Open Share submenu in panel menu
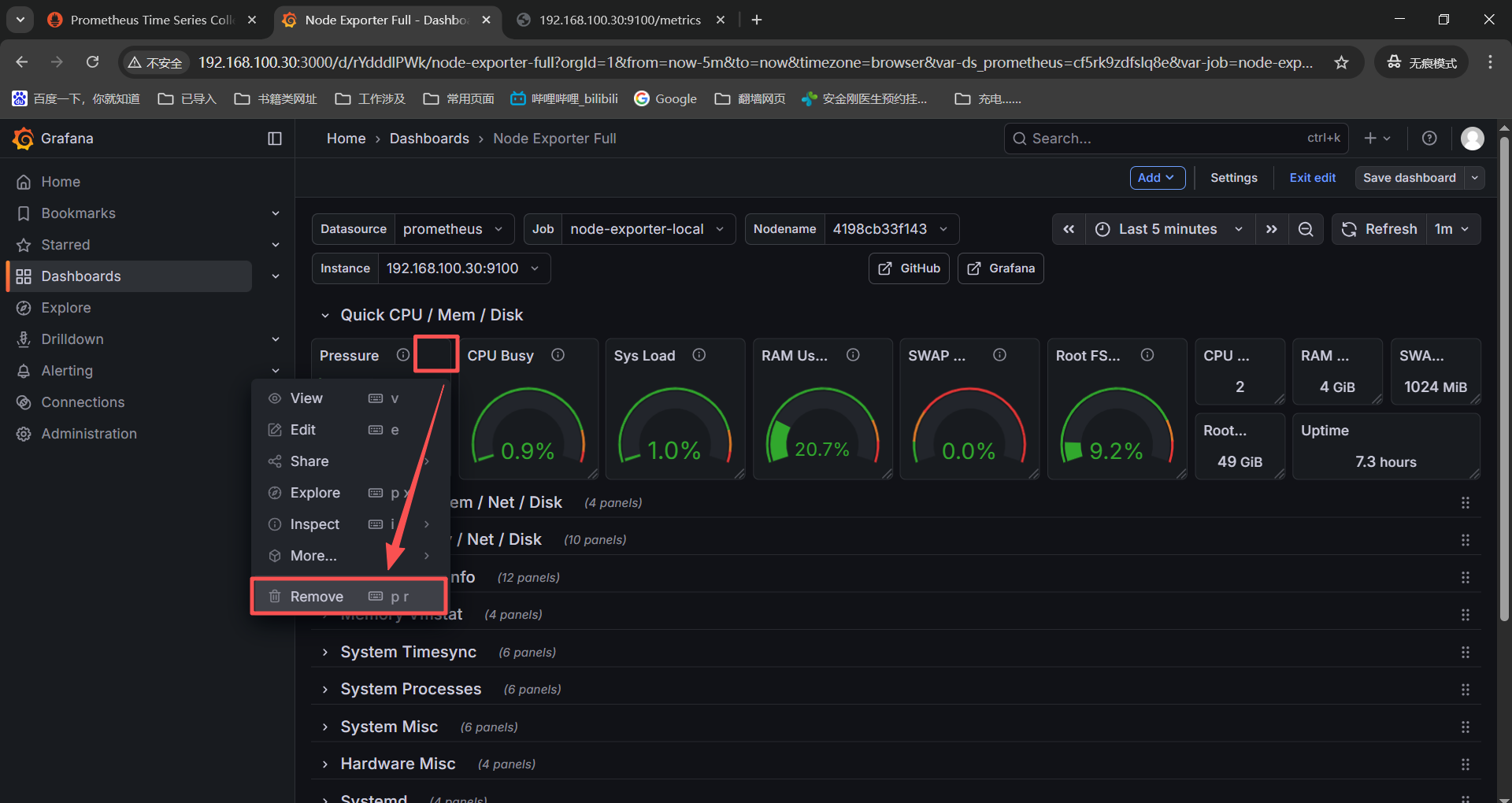1512x803 pixels. [x=350, y=461]
